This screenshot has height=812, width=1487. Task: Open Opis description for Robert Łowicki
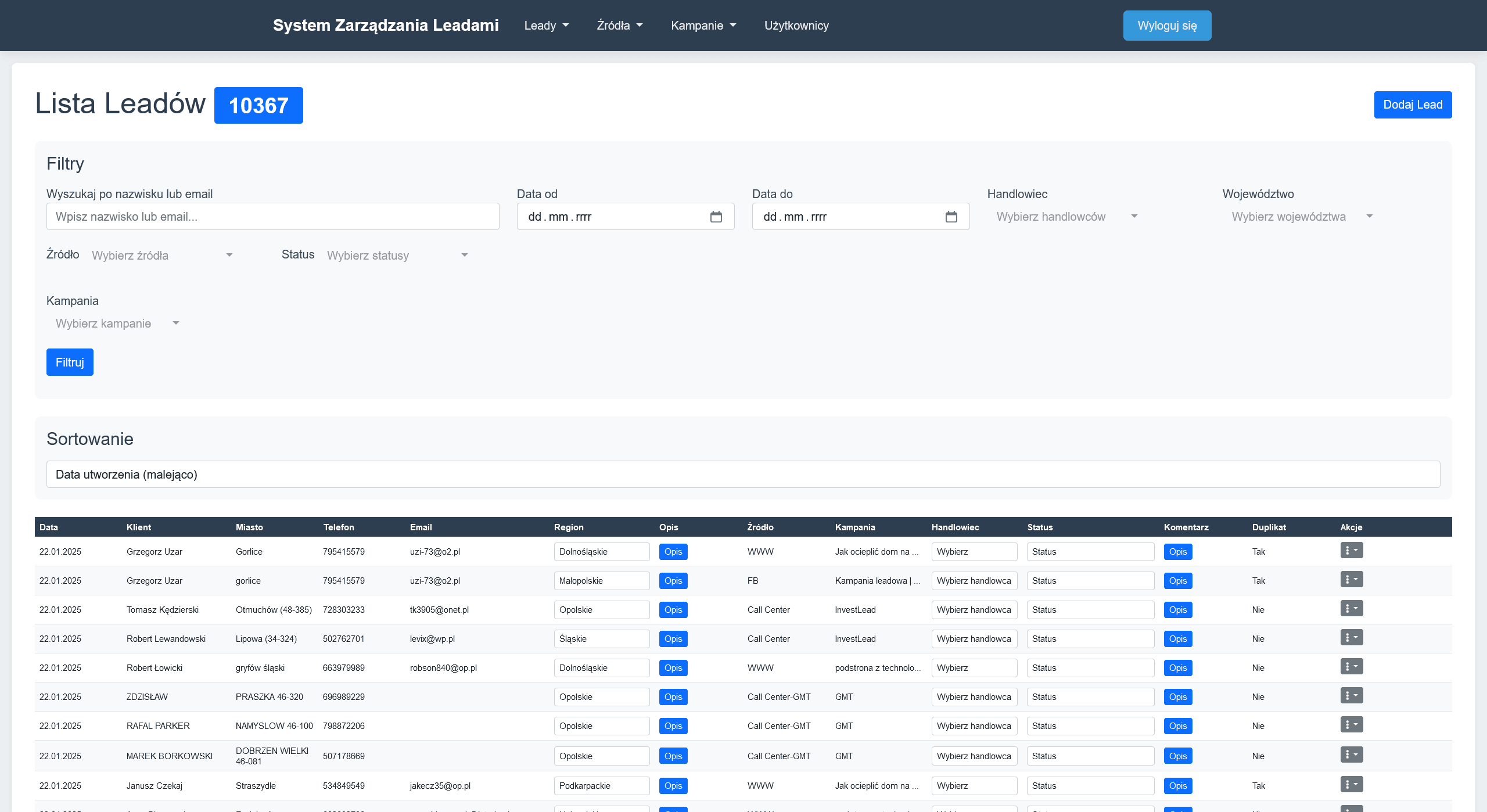tap(673, 668)
